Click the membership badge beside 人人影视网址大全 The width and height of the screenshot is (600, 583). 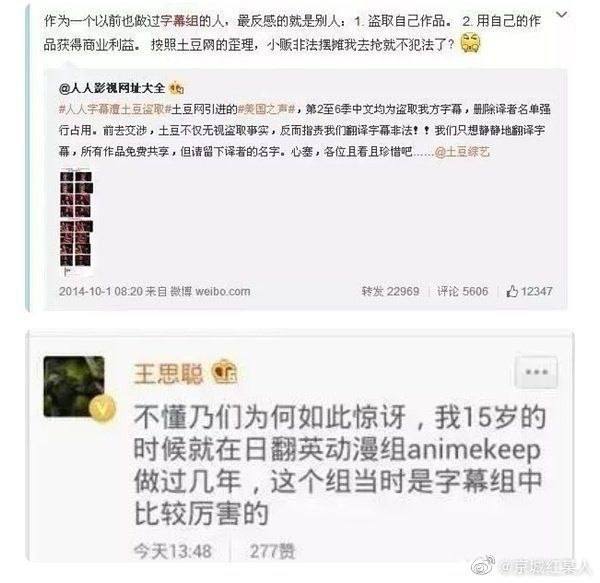click(177, 88)
